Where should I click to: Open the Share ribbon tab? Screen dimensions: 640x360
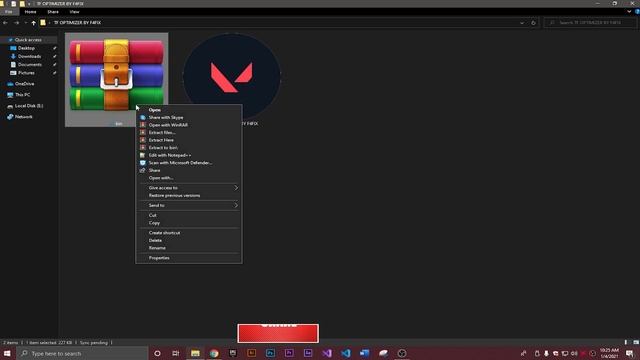53,12
